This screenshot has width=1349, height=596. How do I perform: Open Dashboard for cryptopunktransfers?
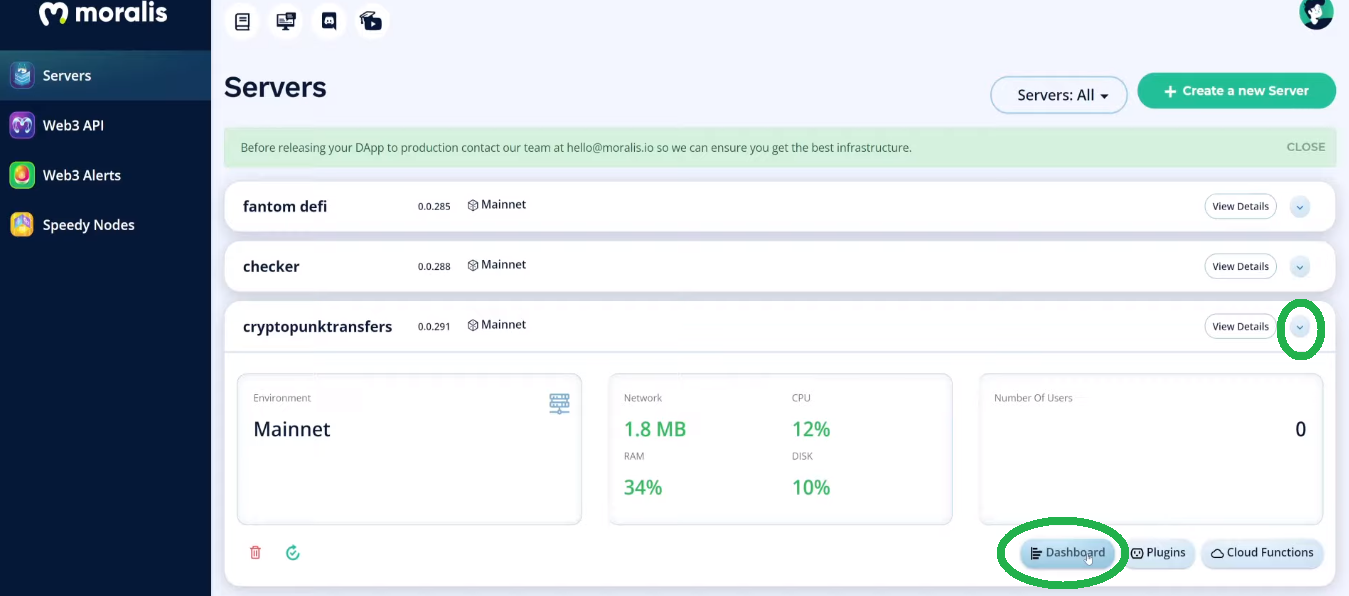pos(1068,553)
